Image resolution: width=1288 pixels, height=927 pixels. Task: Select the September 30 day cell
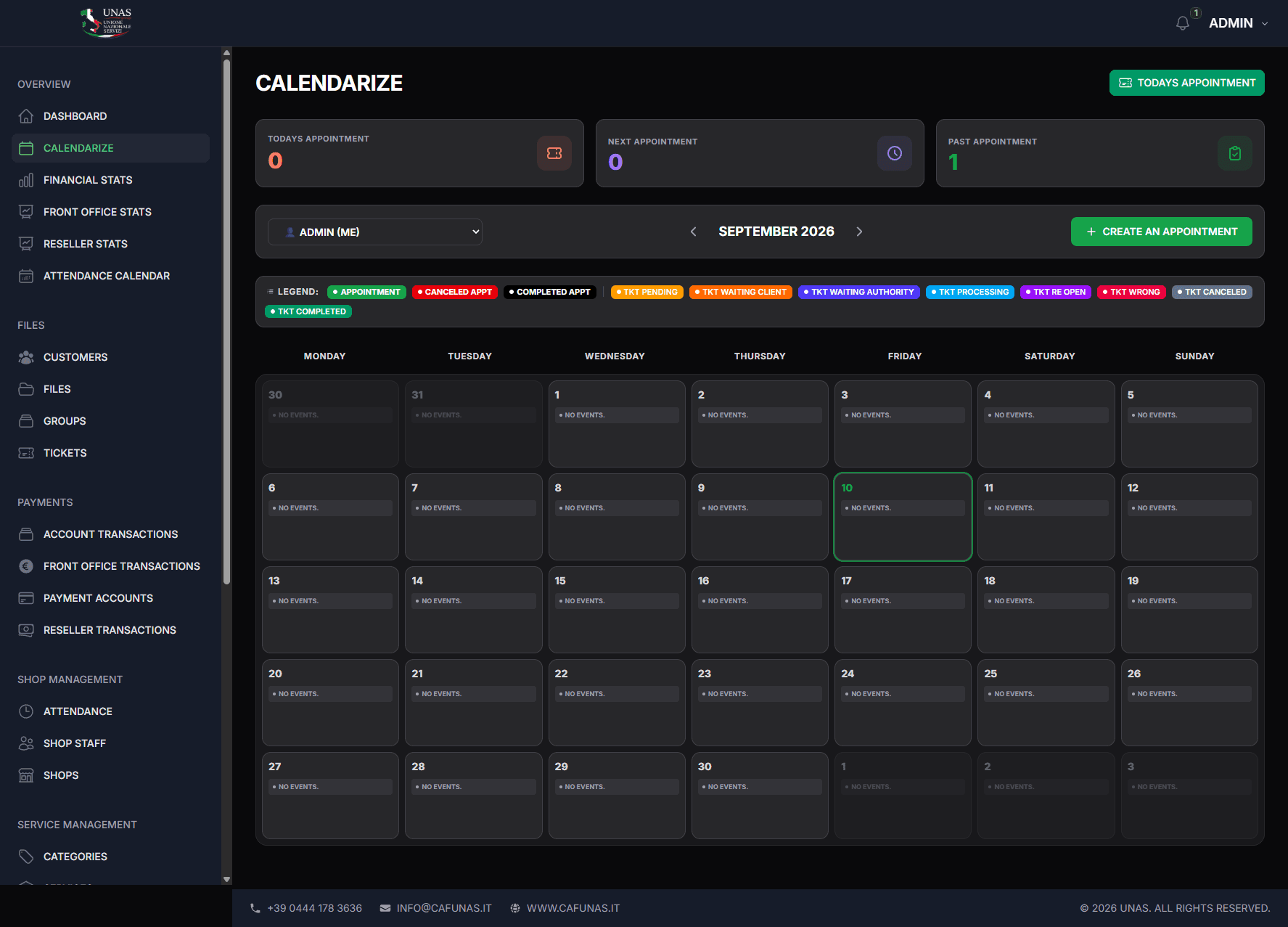pyautogui.click(x=760, y=796)
